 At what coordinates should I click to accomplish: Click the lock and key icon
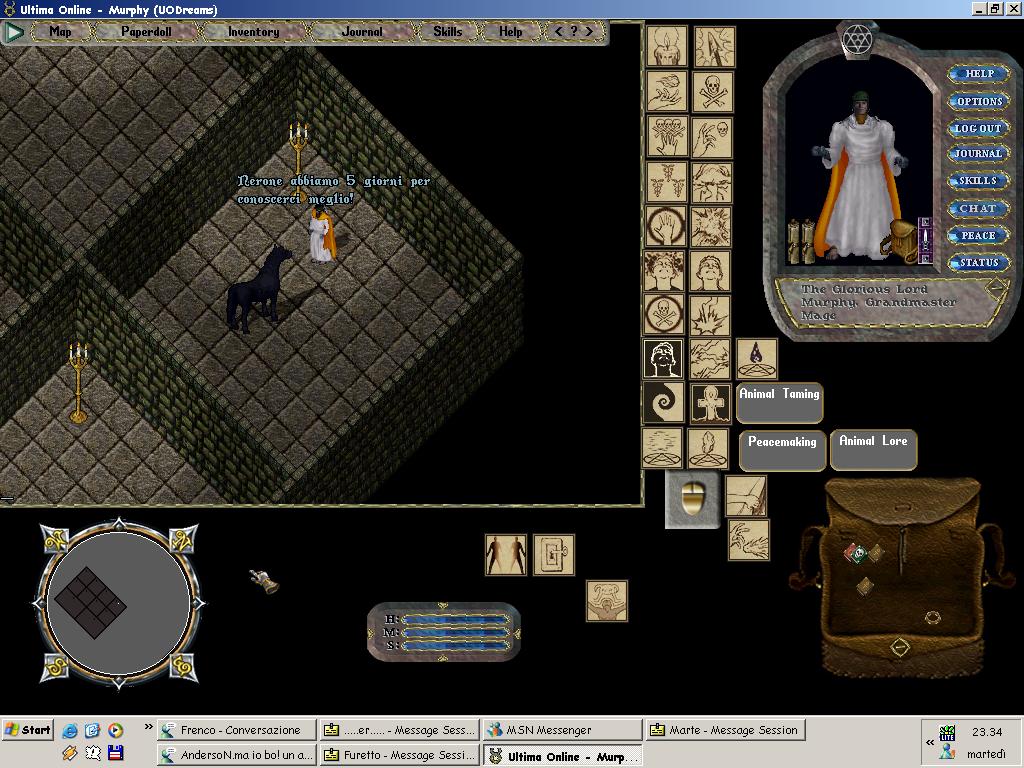pos(554,555)
